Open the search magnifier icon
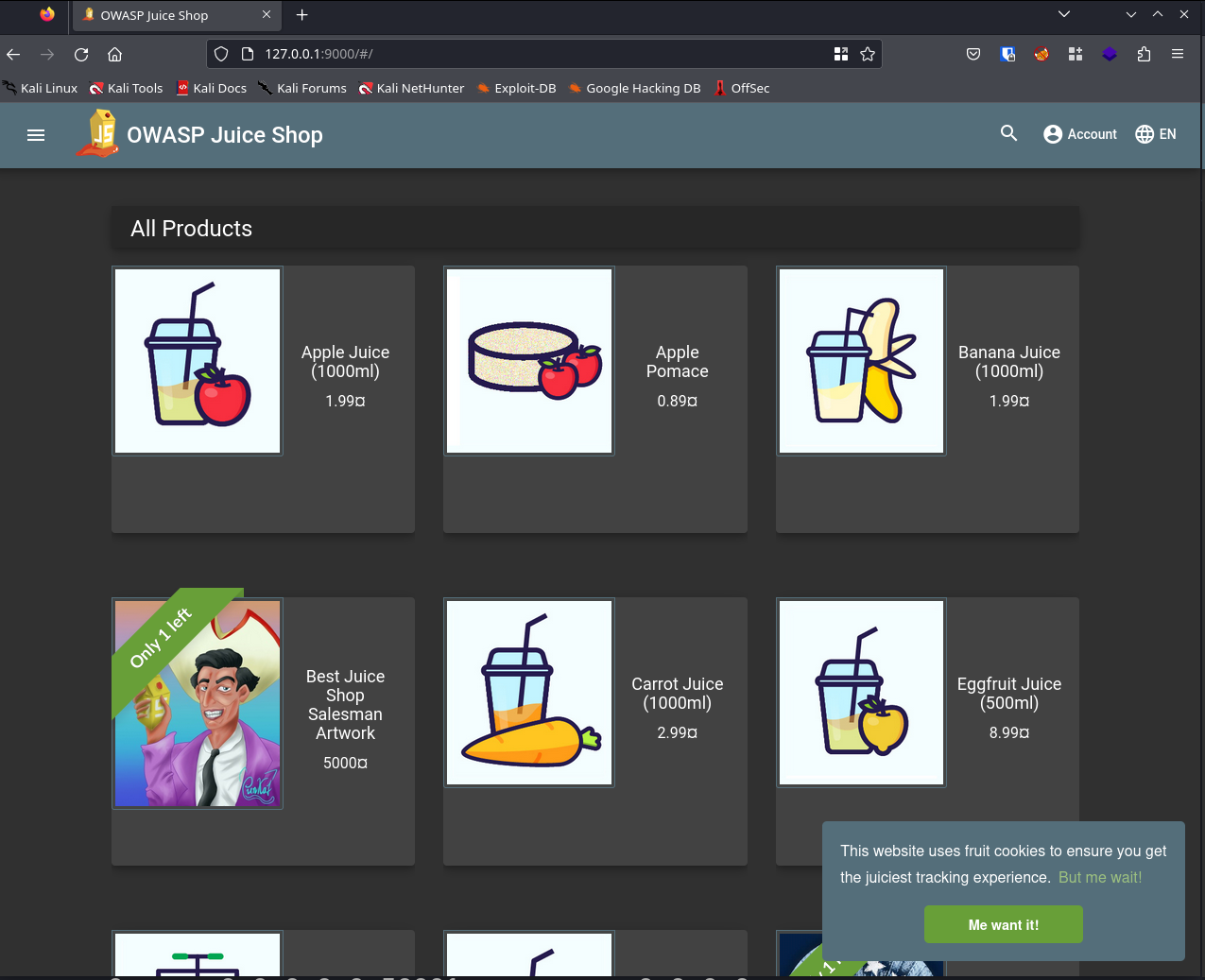The image size is (1205, 980). click(x=1008, y=134)
